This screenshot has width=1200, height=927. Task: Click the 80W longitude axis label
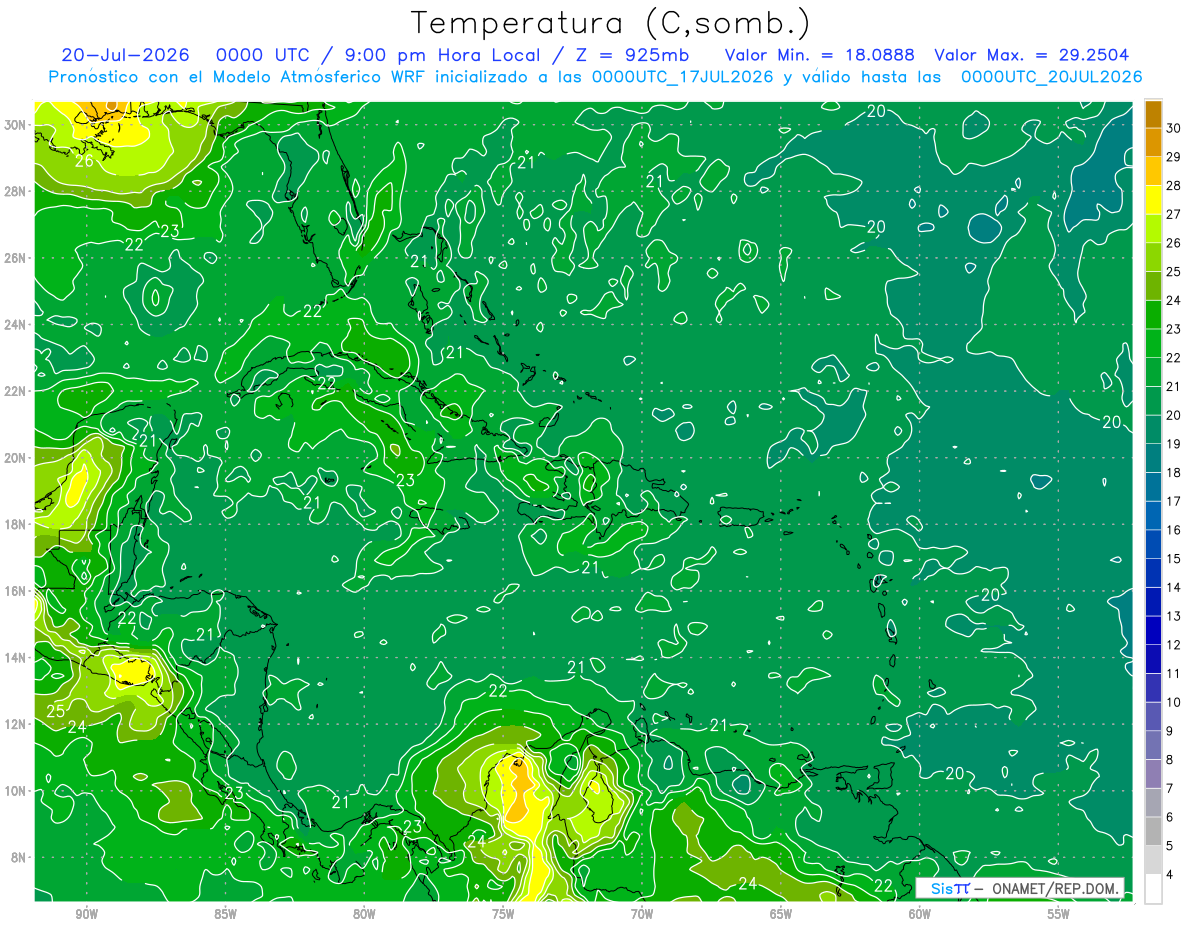click(x=364, y=914)
